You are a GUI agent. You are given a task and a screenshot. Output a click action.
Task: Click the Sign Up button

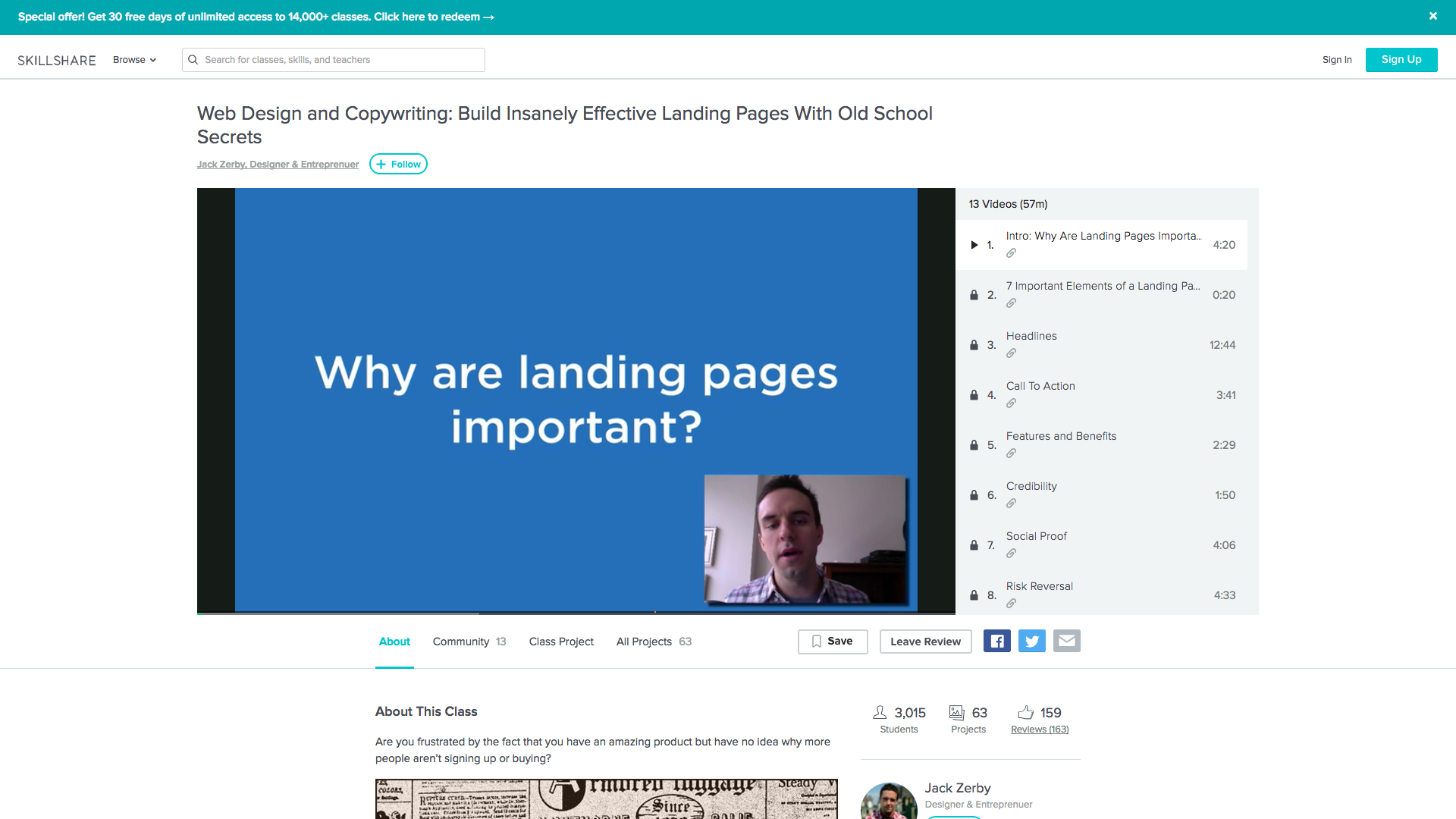pos(1401,60)
